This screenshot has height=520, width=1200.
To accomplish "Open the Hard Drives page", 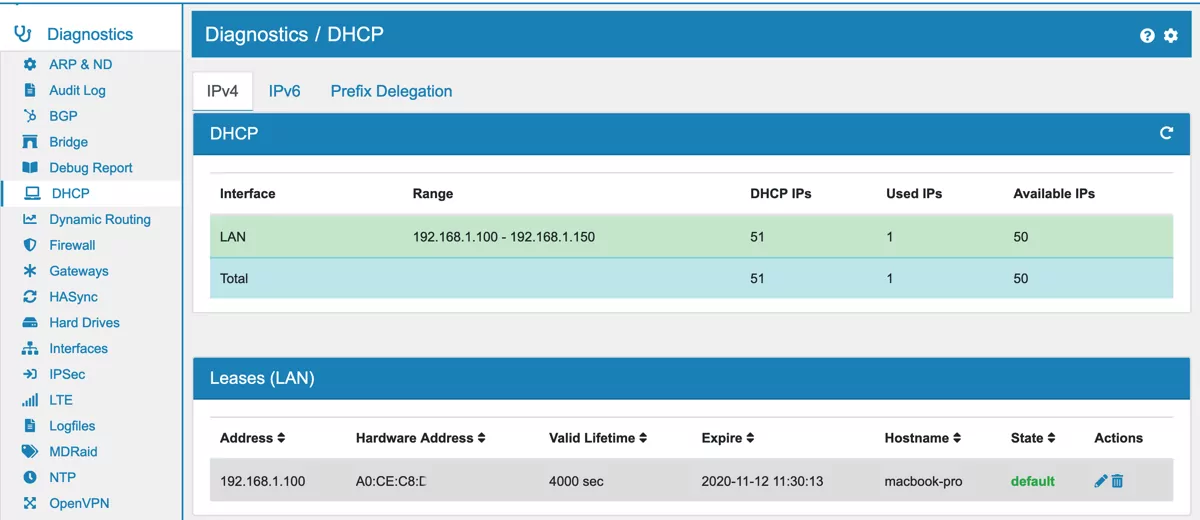I will (85, 323).
